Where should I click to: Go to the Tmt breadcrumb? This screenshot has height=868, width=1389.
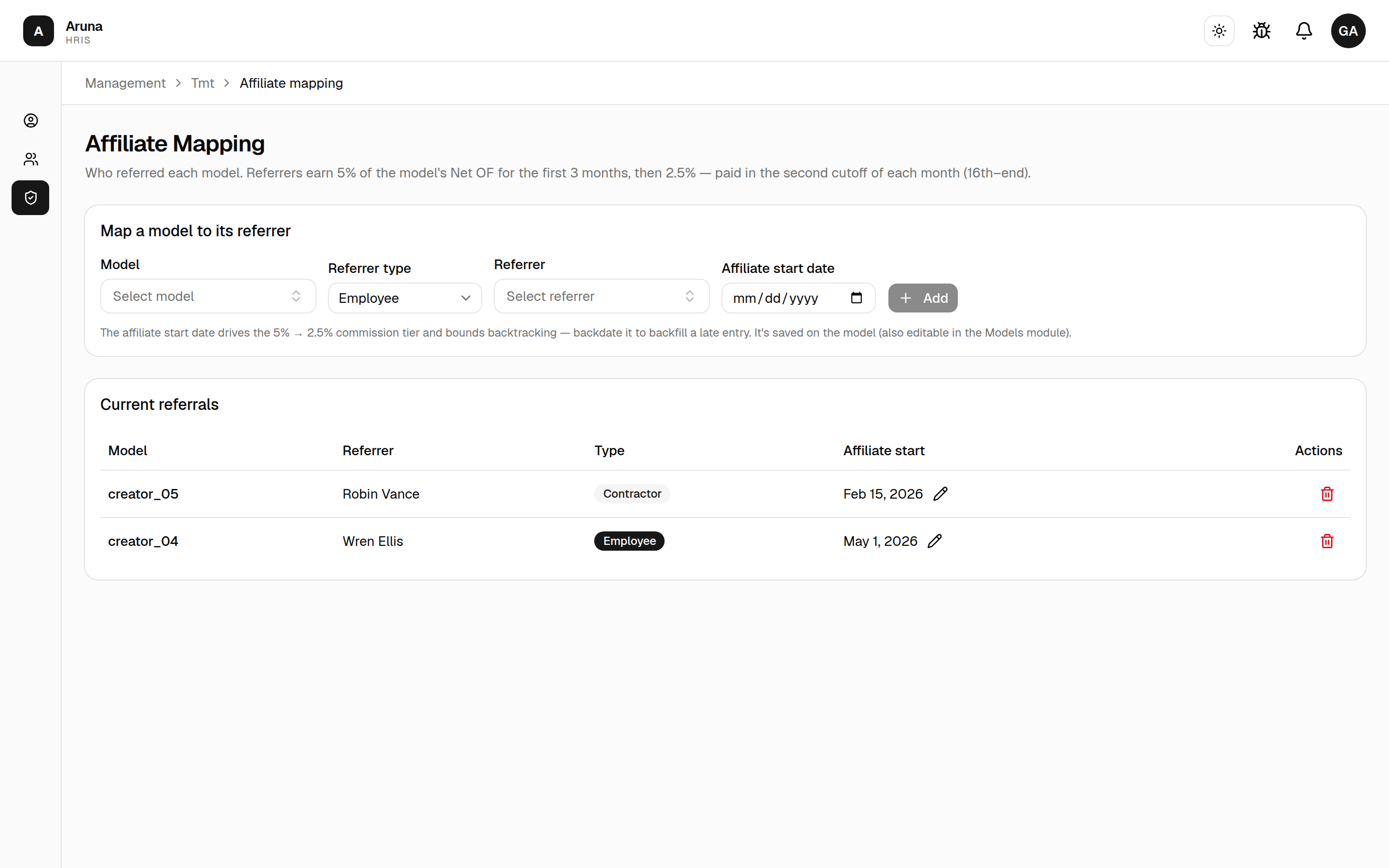pos(203,83)
